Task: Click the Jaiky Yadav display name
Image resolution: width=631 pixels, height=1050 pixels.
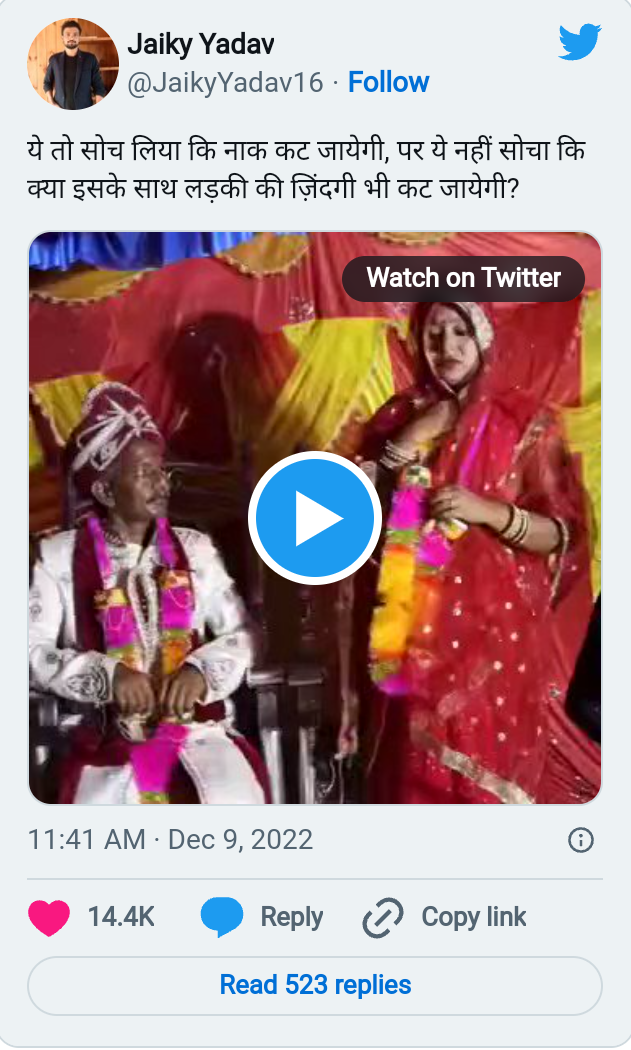Action: click(201, 44)
